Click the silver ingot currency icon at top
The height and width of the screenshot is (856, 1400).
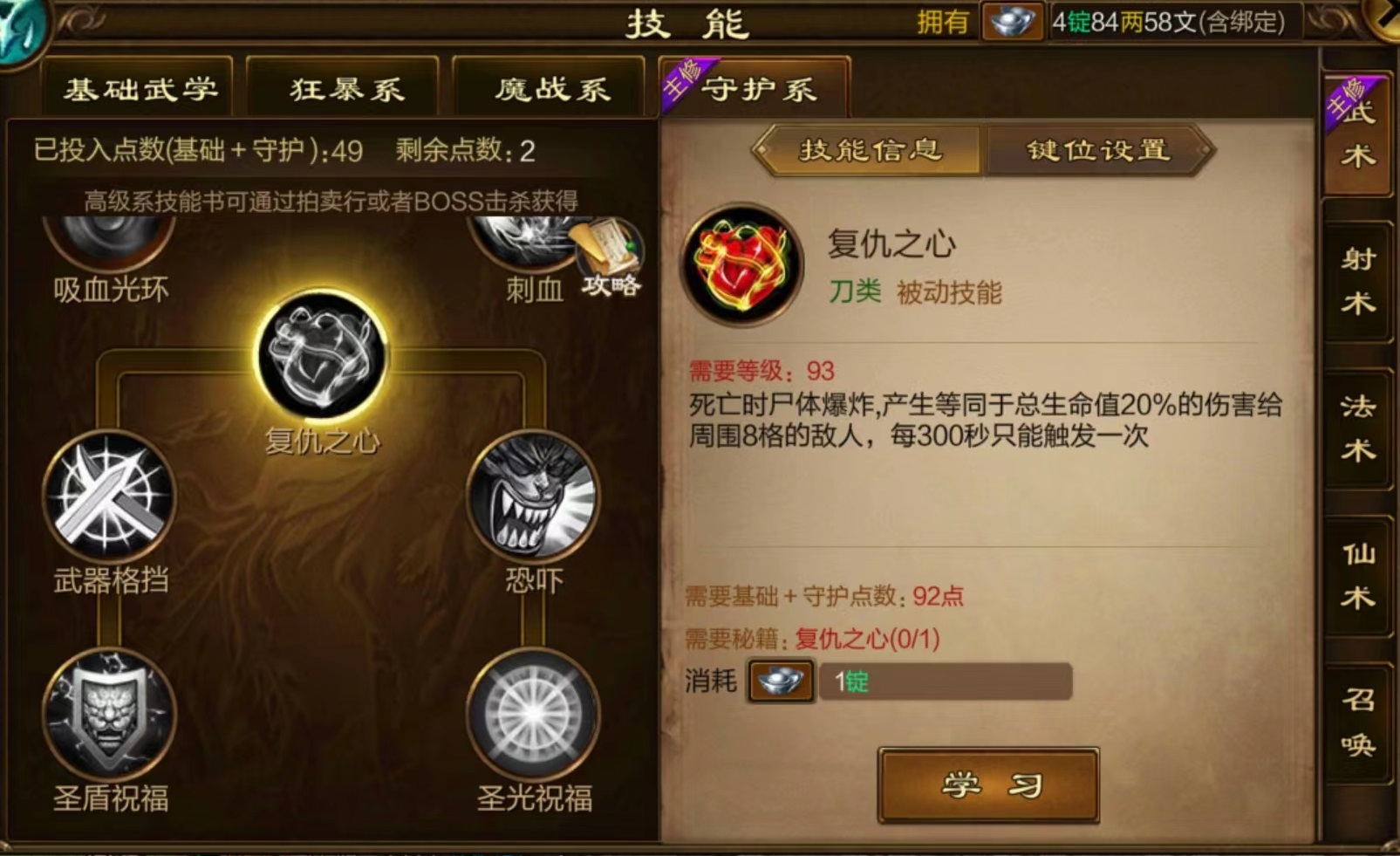1013,21
